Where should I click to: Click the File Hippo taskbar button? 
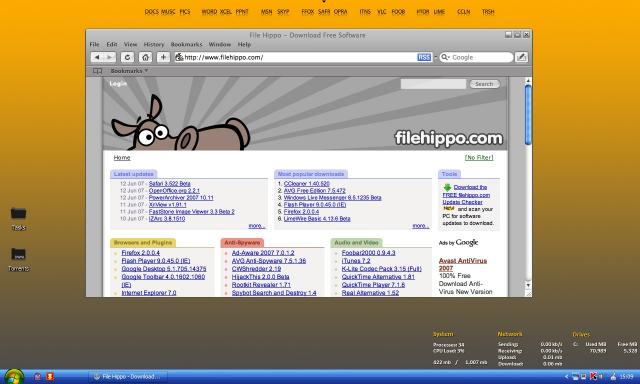tap(127, 377)
